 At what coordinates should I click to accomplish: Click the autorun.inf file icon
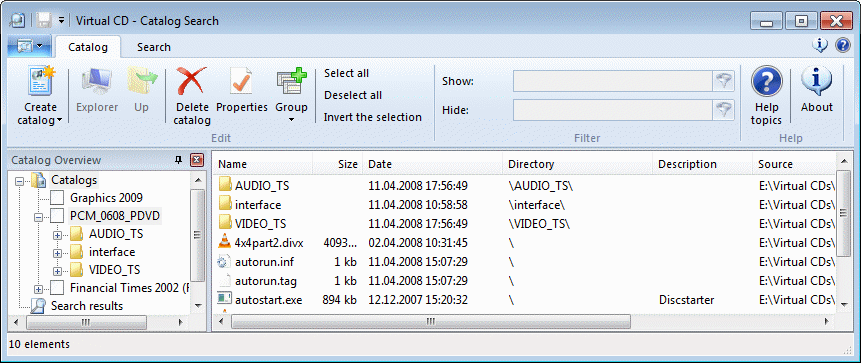click(x=224, y=262)
